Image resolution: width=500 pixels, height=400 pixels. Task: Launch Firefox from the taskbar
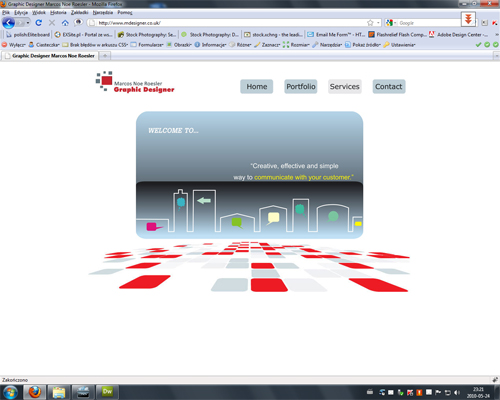34,392
